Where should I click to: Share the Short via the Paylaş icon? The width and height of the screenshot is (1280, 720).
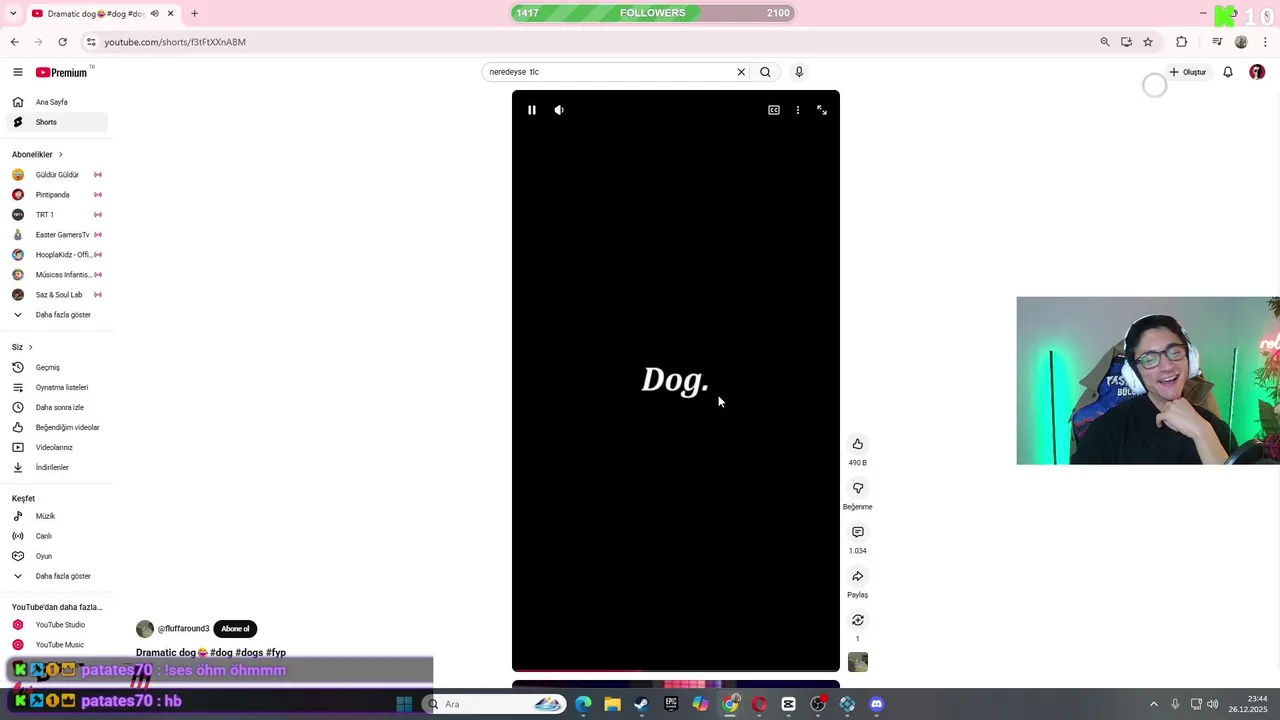(x=858, y=576)
